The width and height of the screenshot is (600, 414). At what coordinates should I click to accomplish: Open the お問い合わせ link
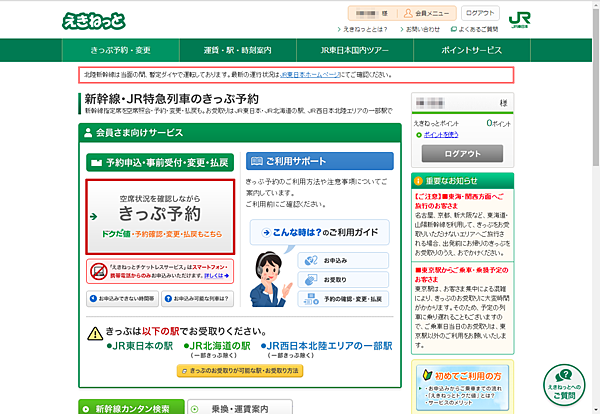420,29
